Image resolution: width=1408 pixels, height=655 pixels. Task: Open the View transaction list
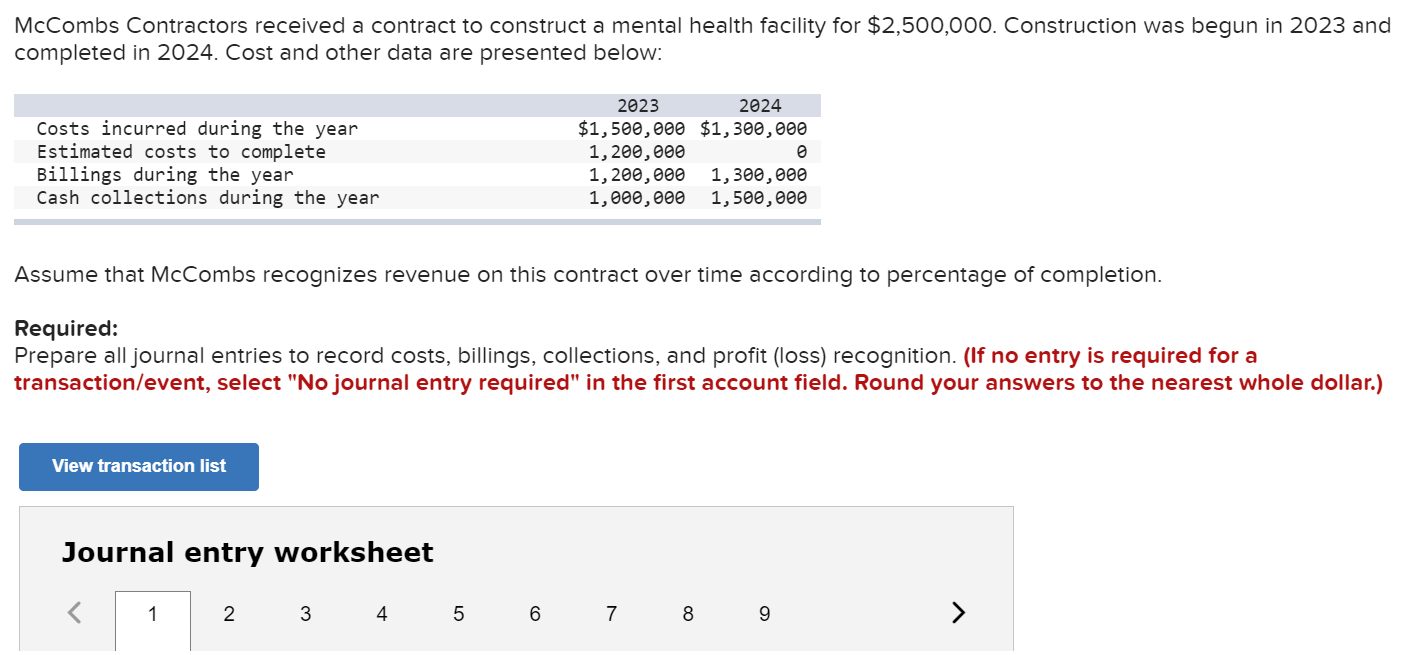(x=138, y=466)
